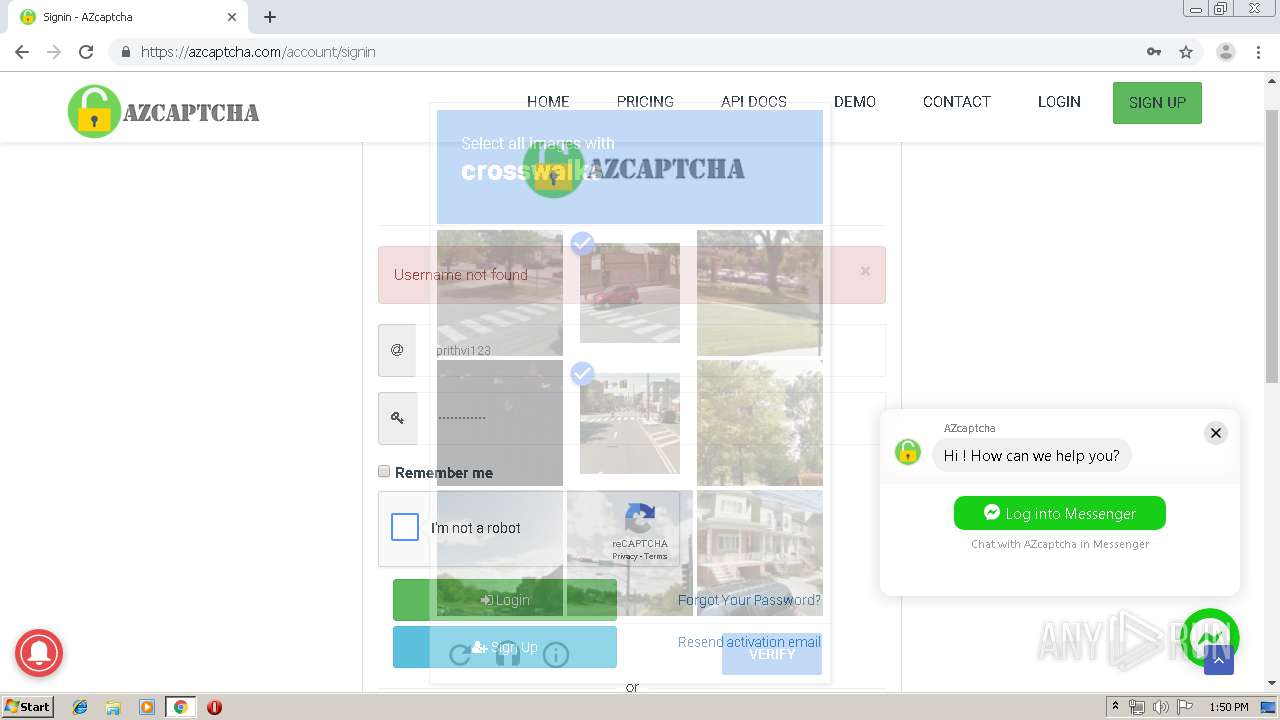Click the green Login button

point(505,600)
